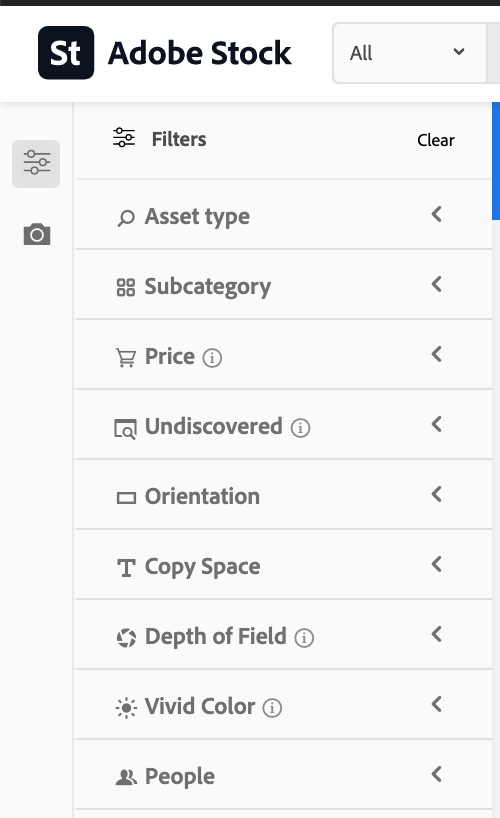Clear all applied filters
This screenshot has height=818, width=500.
[x=436, y=140]
